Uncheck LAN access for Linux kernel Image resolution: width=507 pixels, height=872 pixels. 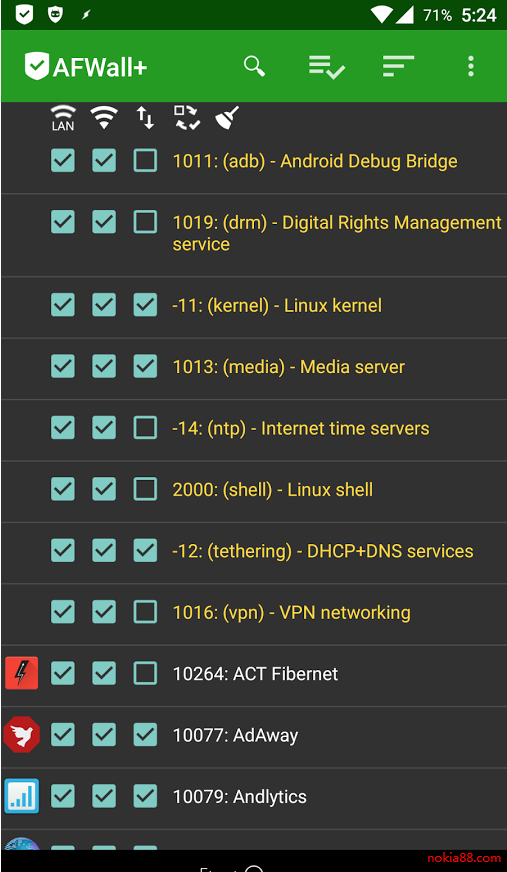point(63,305)
